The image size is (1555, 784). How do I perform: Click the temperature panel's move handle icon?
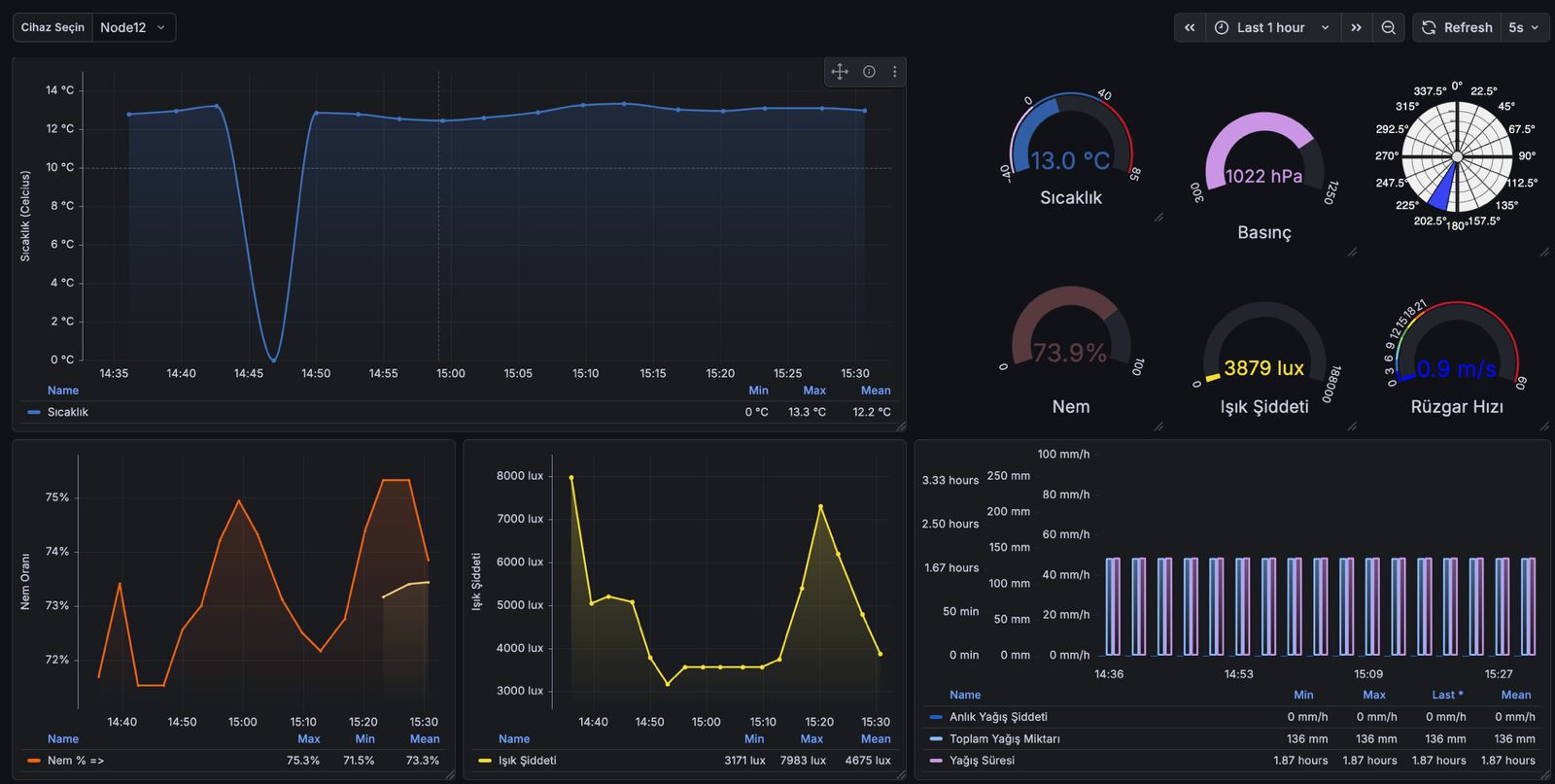tap(840, 72)
